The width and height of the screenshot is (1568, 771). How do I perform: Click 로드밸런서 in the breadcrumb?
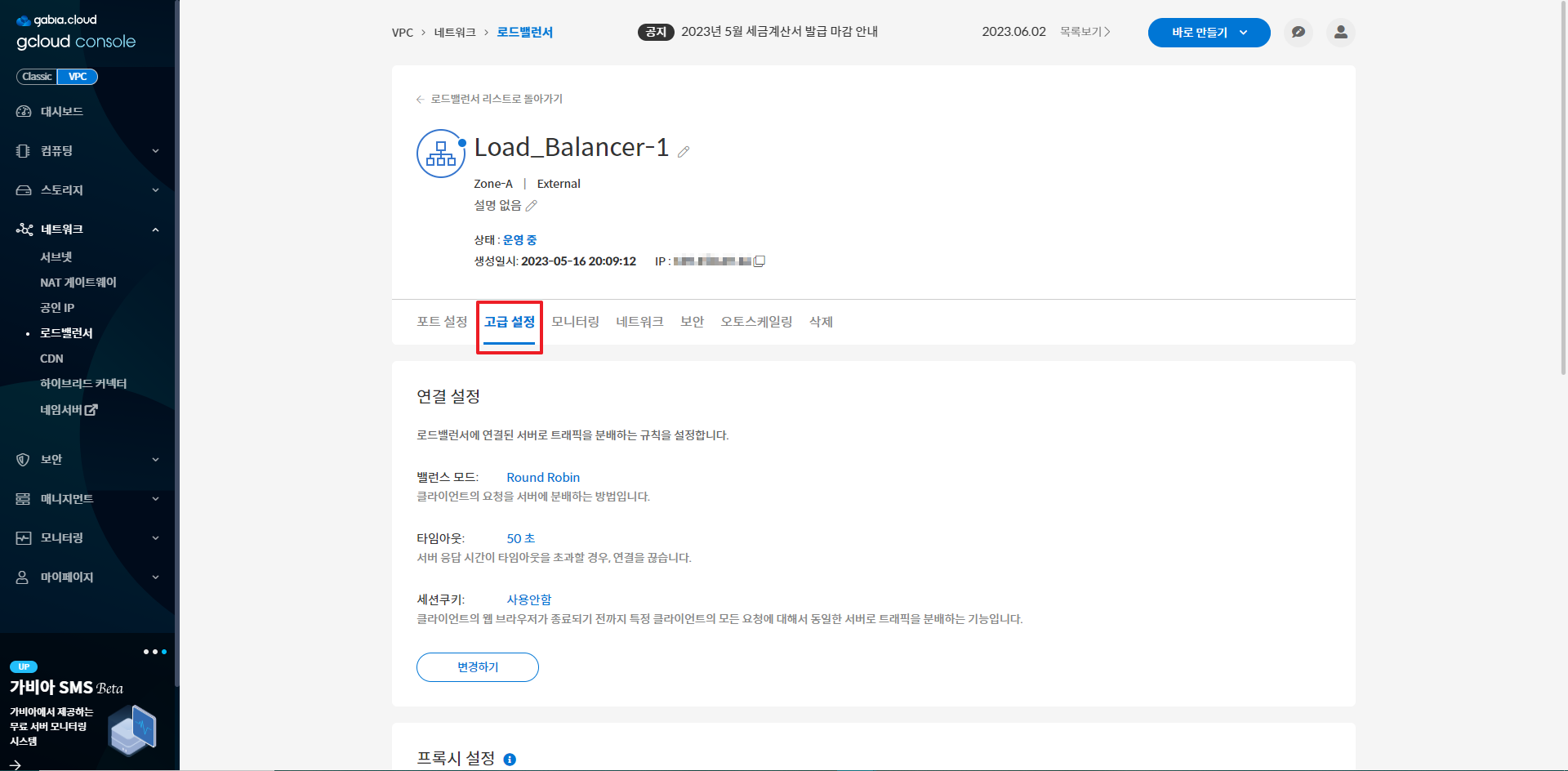click(525, 32)
